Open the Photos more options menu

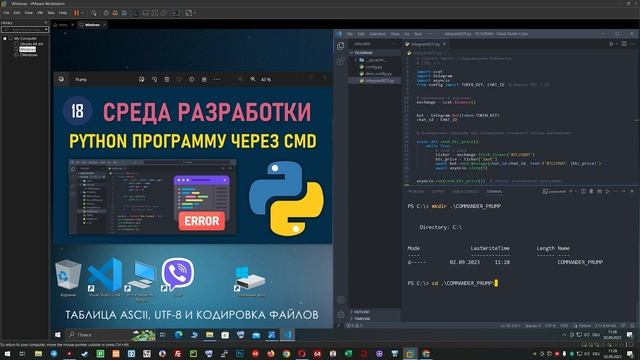point(217,79)
